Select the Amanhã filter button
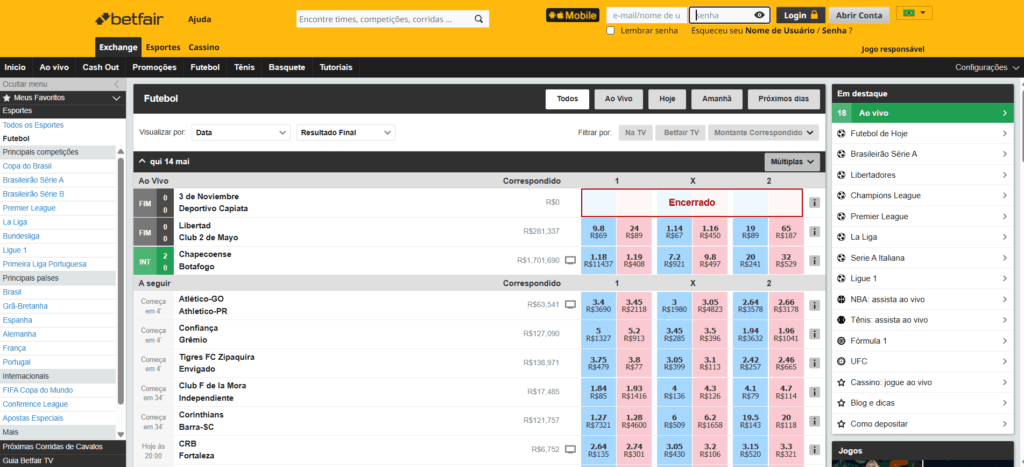Viewport: 1024px width, 467px height. (716, 99)
